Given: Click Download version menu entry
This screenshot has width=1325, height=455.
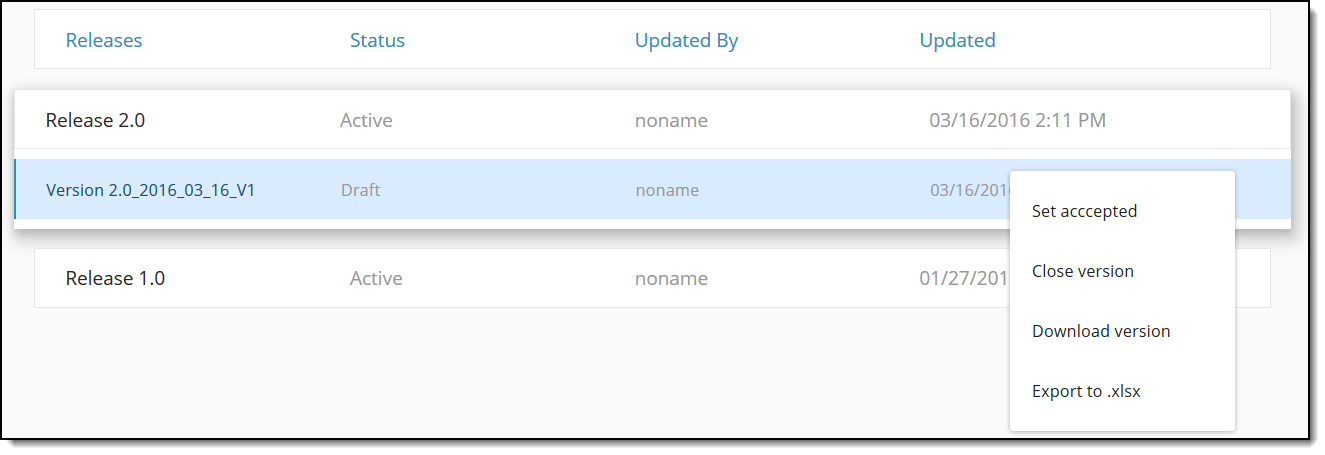Looking at the screenshot, I should tap(1100, 331).
